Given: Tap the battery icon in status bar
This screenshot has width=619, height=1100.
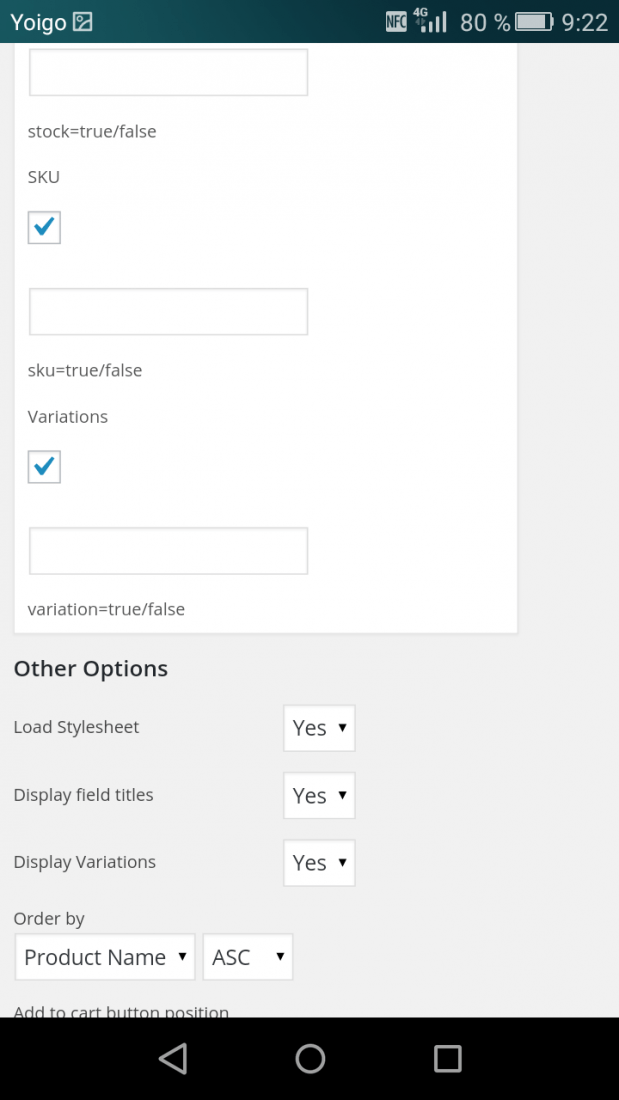Looking at the screenshot, I should [535, 22].
